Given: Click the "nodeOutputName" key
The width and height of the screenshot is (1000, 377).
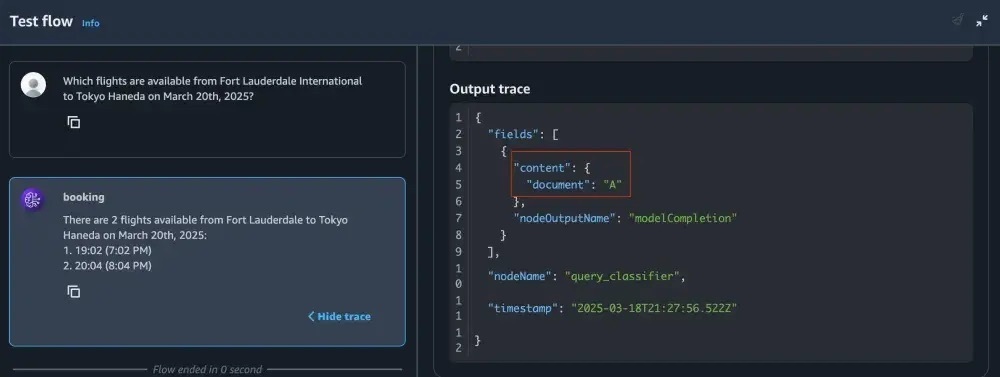Looking at the screenshot, I should 565,218.
